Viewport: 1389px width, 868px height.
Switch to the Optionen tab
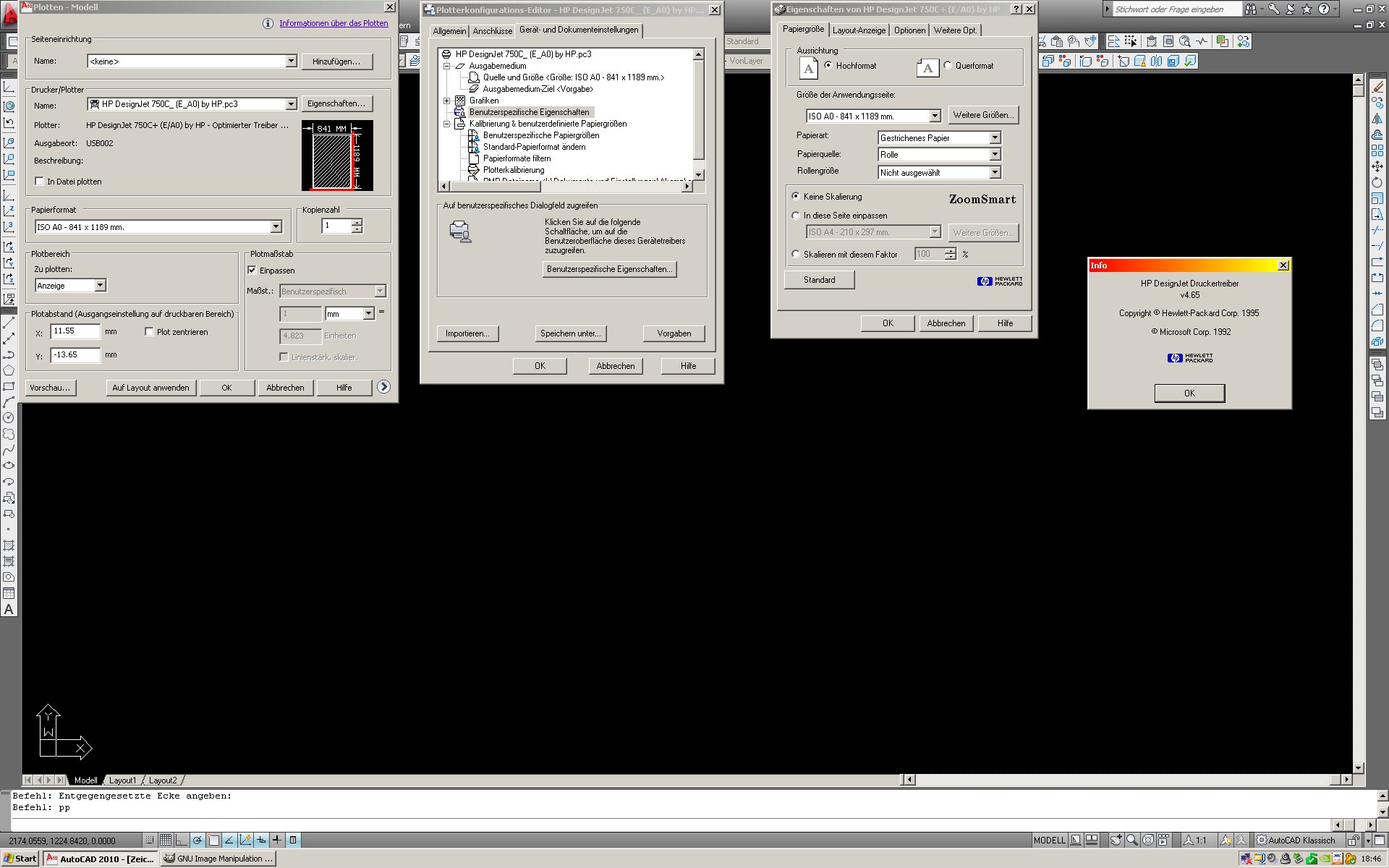909,30
